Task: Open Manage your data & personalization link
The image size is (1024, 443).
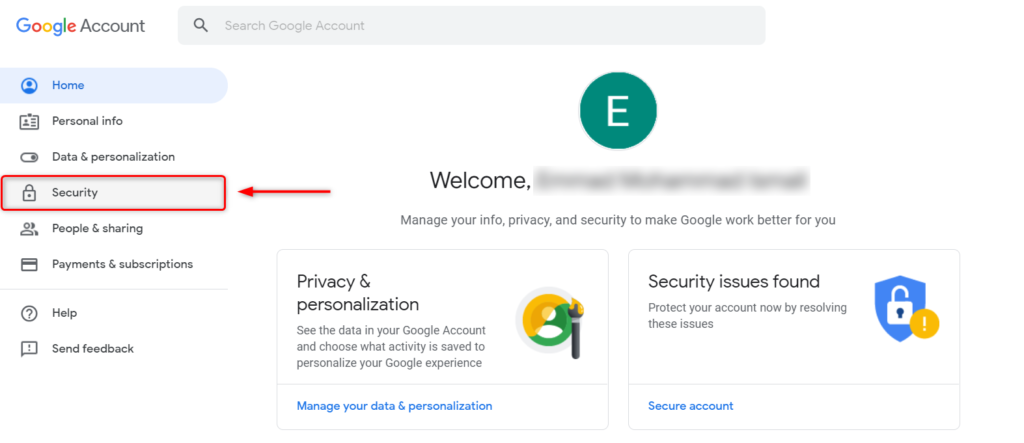Action: pyautogui.click(x=394, y=406)
